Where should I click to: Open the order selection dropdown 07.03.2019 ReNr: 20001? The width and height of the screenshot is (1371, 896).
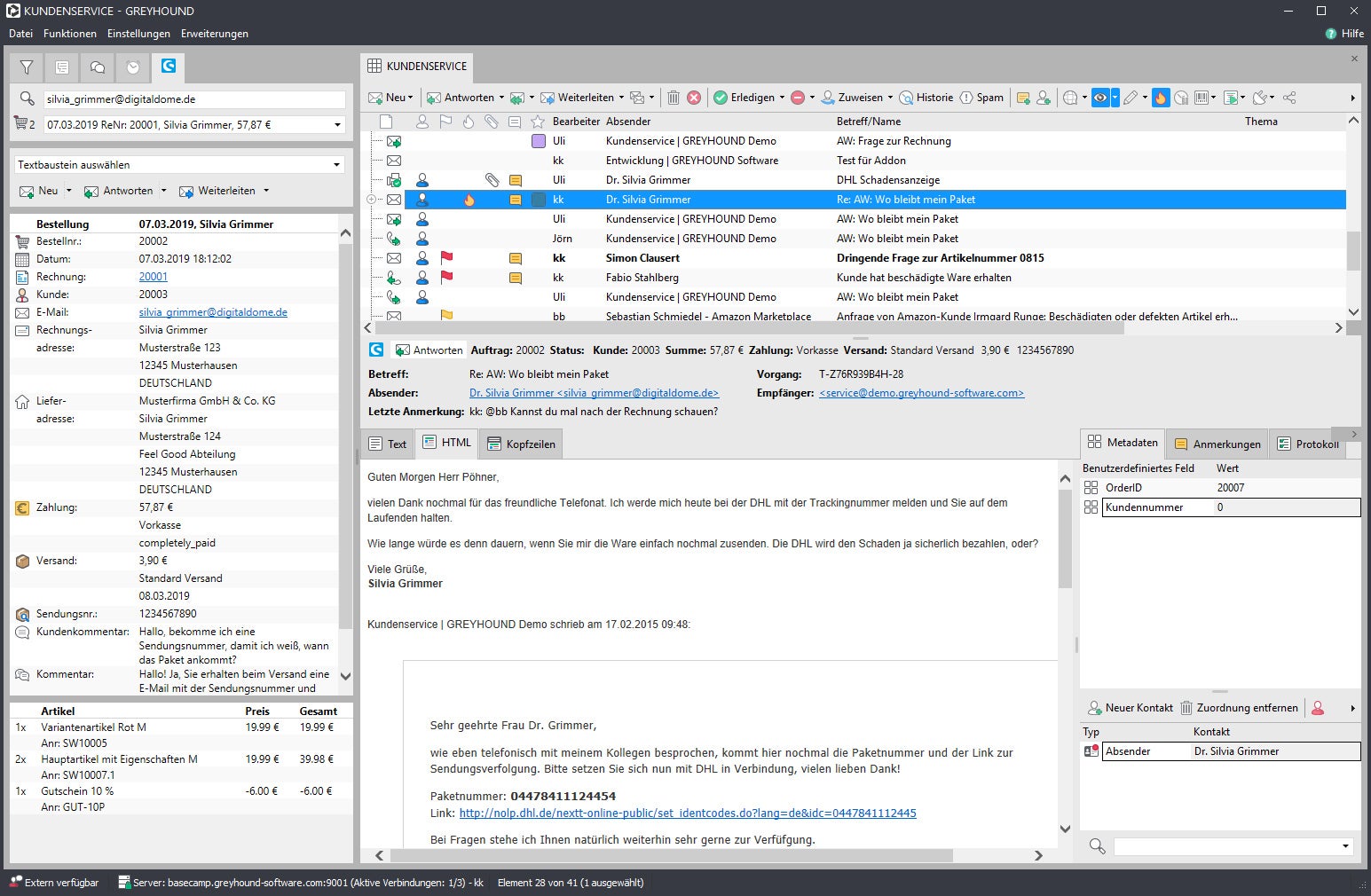337,125
